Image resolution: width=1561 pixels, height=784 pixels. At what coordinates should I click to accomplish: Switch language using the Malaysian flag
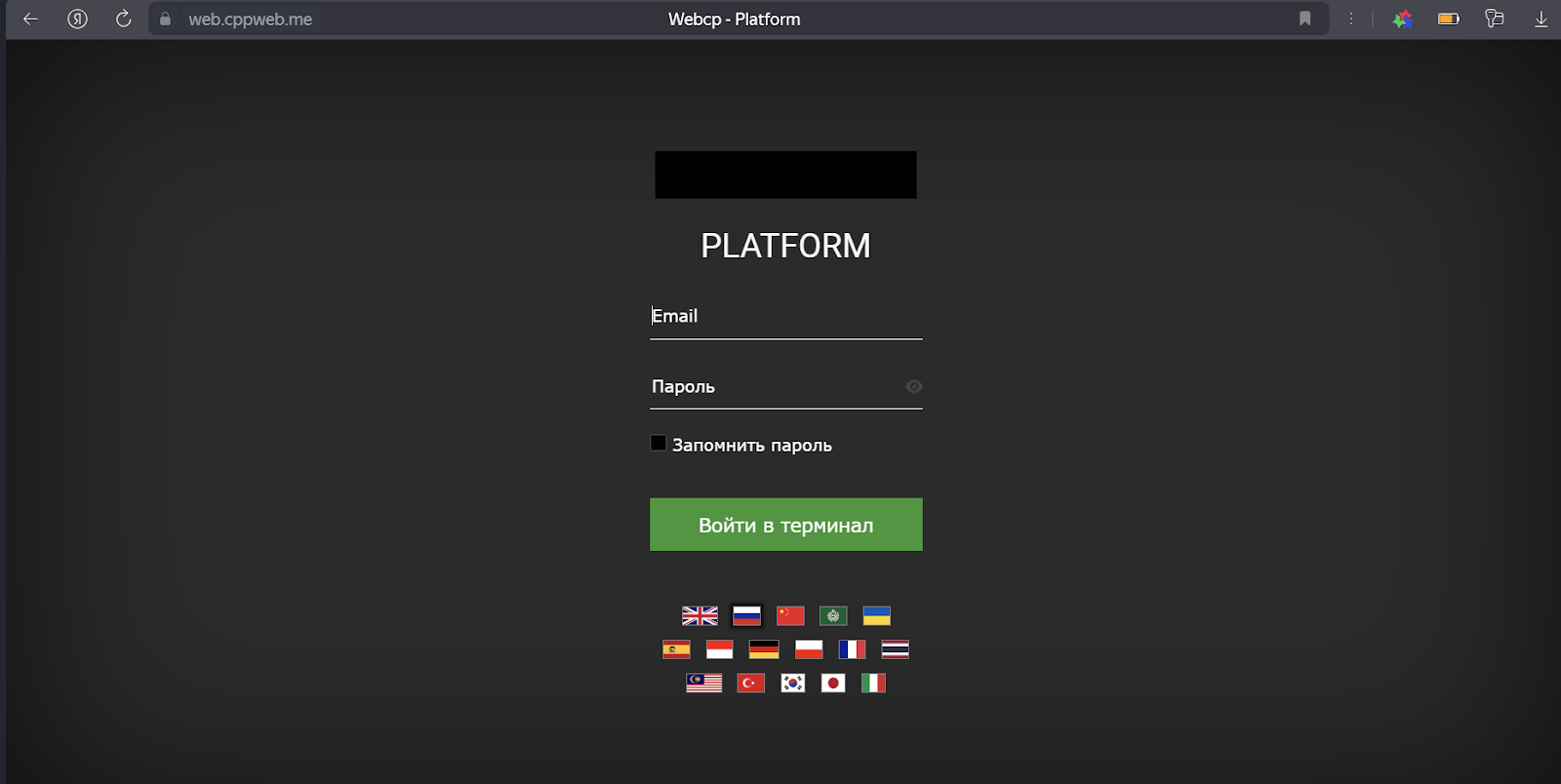(703, 683)
